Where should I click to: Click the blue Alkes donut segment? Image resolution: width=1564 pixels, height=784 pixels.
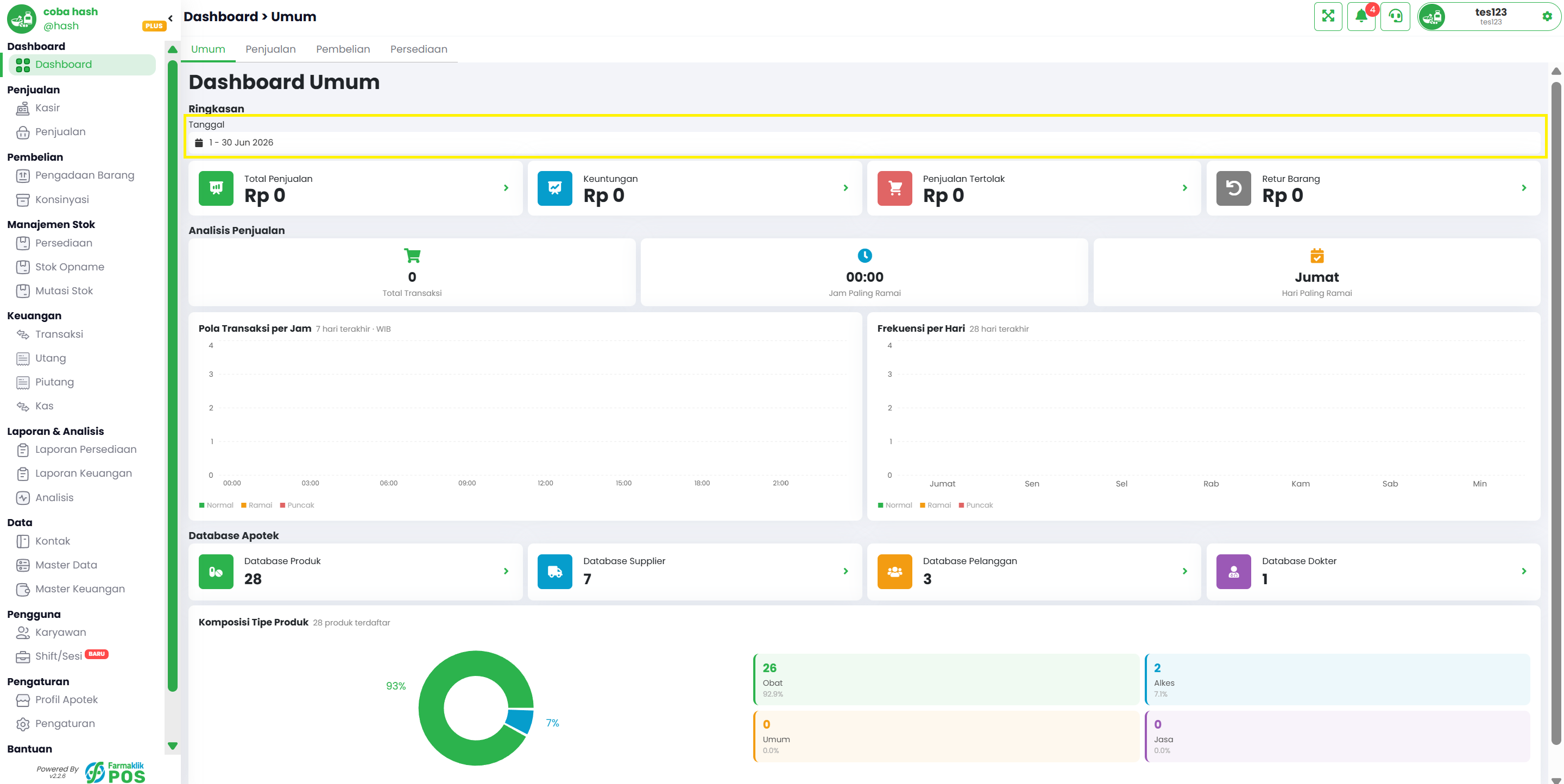pyautogui.click(x=520, y=721)
